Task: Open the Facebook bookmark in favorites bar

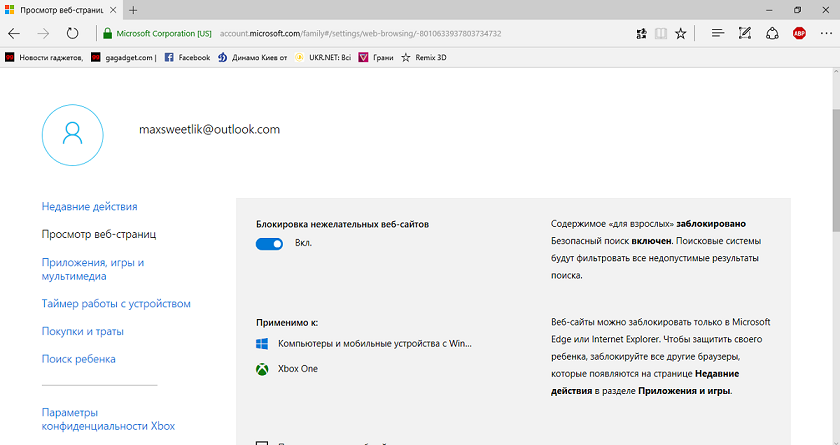Action: click(187, 57)
